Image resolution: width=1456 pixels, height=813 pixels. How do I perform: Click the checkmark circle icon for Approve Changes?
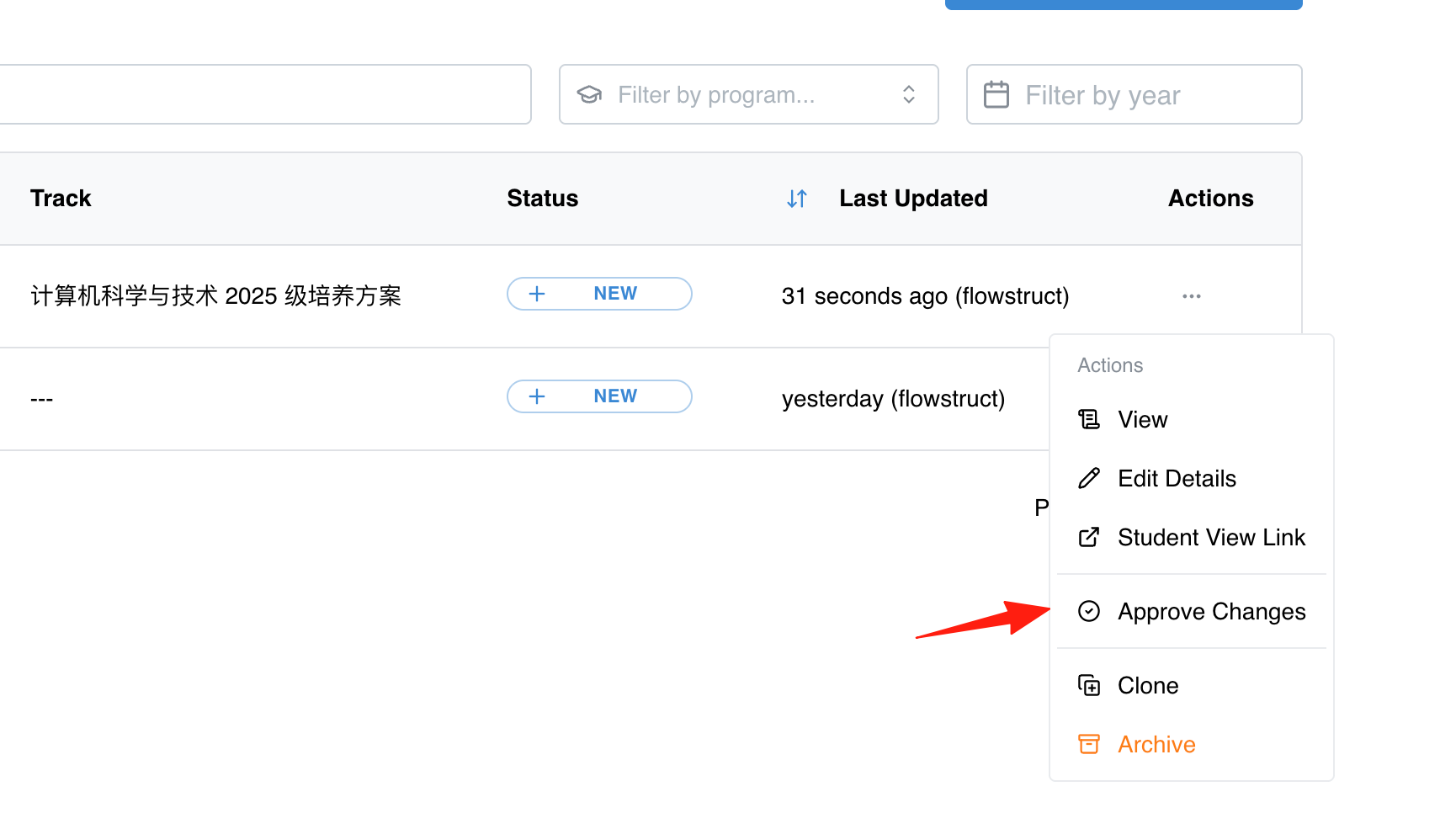1089,611
